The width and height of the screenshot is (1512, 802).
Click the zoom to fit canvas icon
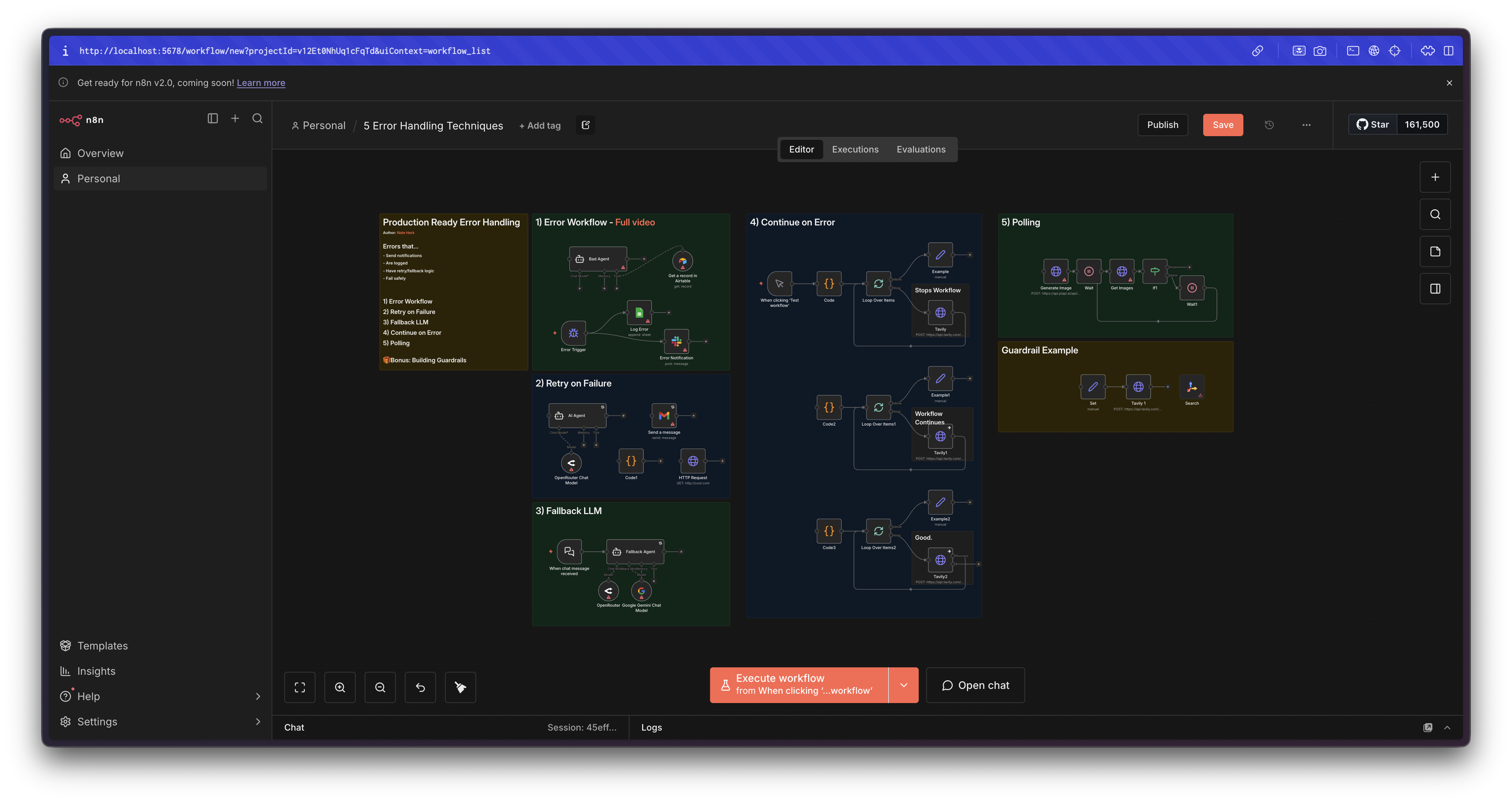[x=299, y=687]
